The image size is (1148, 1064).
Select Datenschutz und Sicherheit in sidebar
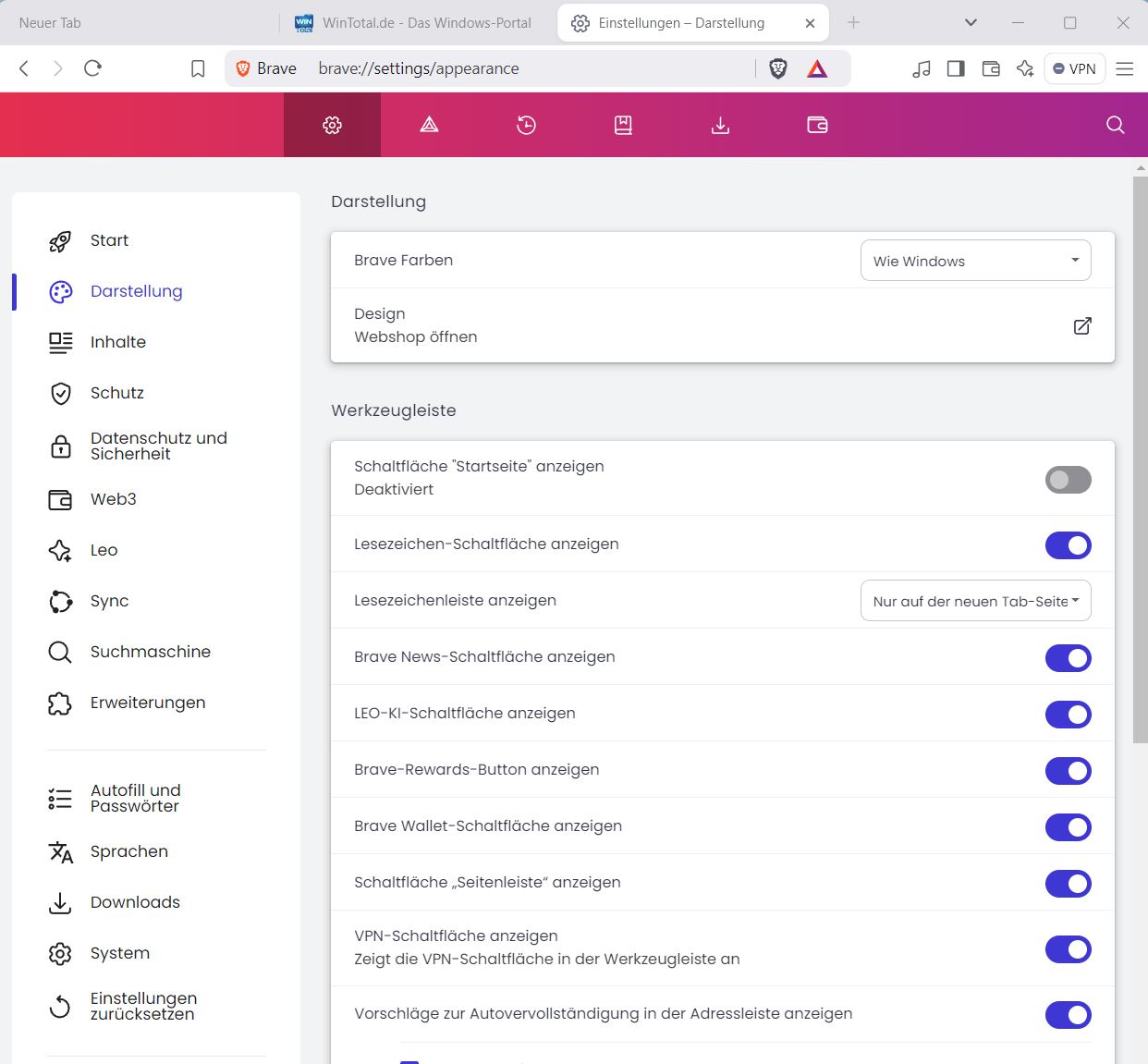pyautogui.click(x=158, y=446)
